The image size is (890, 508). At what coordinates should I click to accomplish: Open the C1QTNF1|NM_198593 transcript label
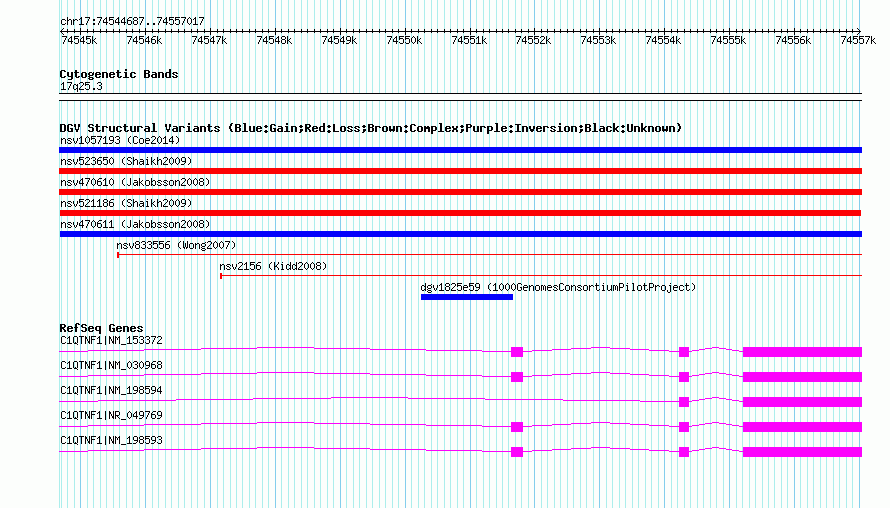tap(111, 440)
